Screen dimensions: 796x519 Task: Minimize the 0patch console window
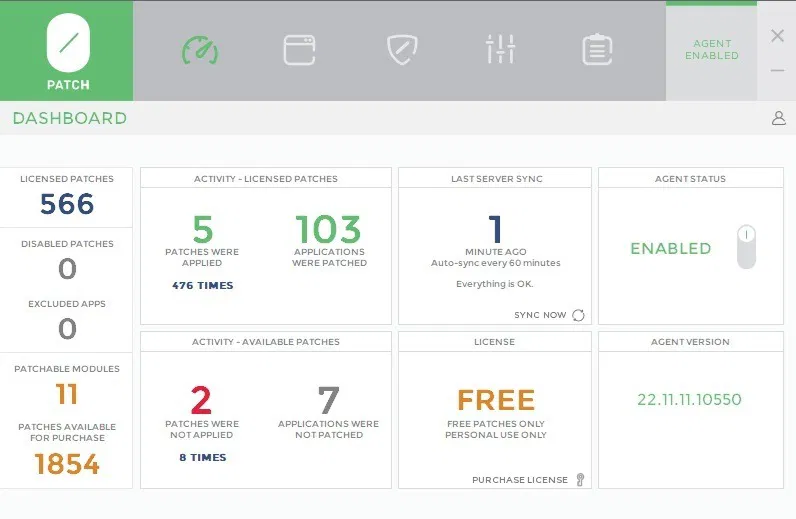[x=777, y=71]
